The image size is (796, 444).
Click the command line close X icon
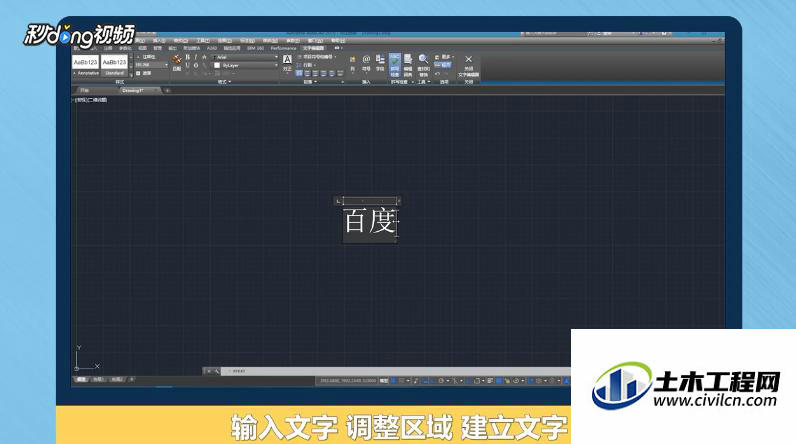coord(208,371)
